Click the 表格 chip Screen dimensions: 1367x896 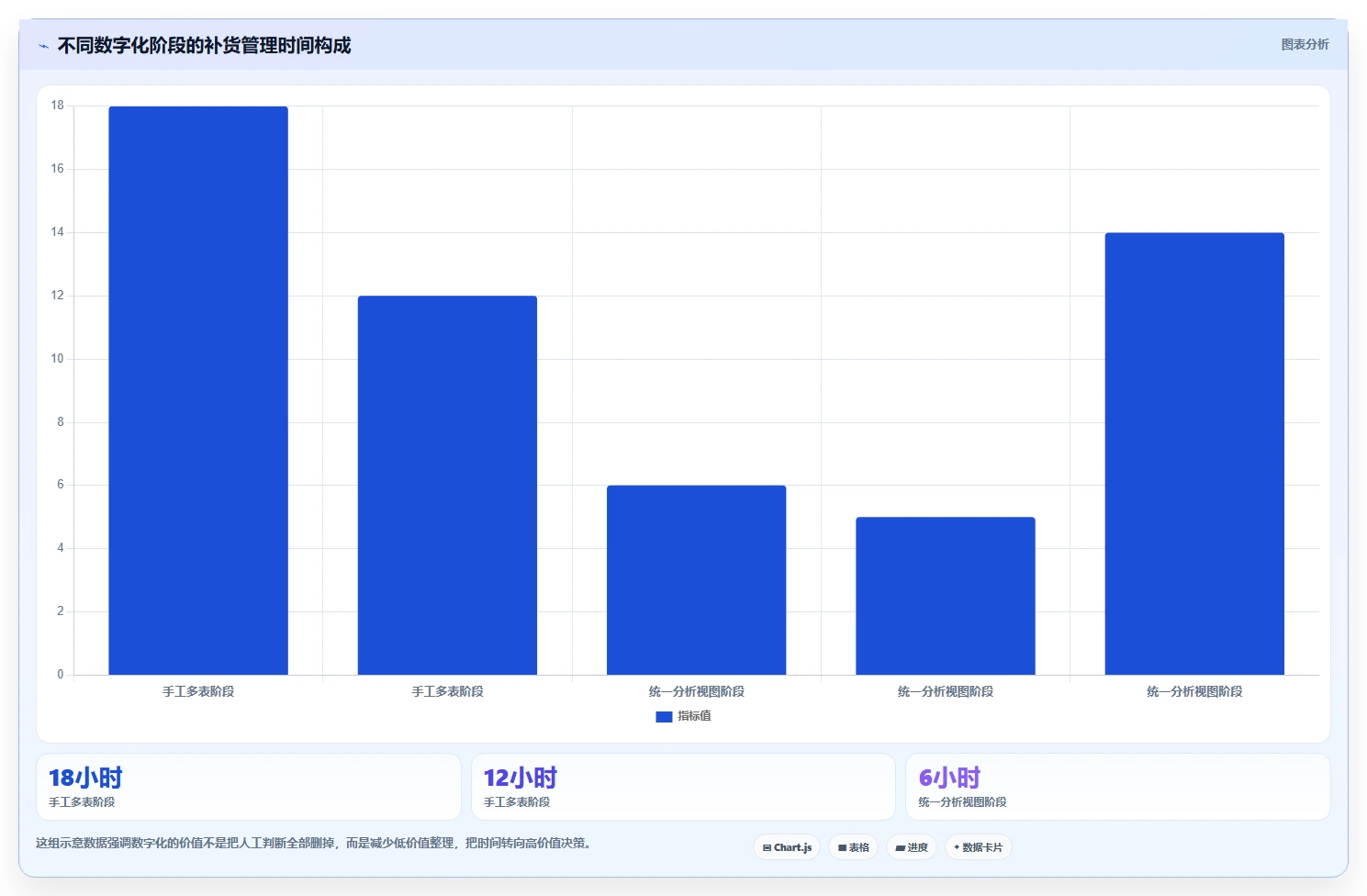point(853,847)
